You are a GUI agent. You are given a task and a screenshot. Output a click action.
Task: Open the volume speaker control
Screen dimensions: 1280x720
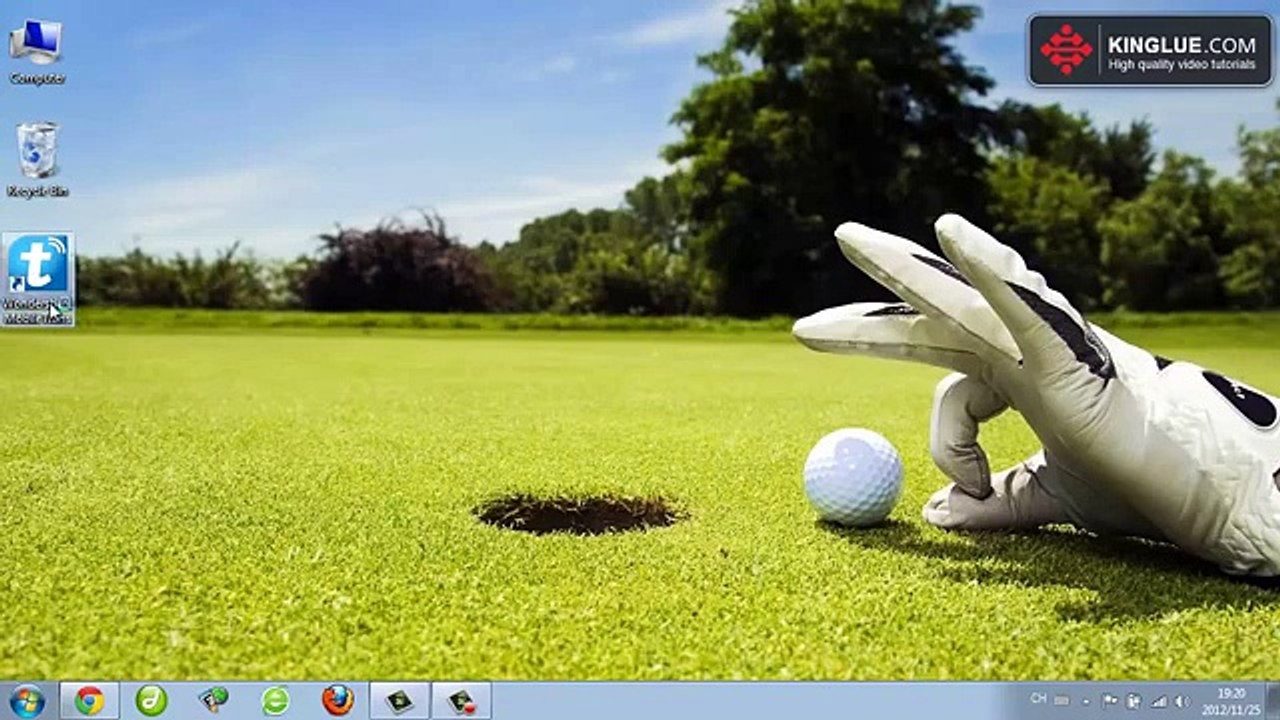(1182, 701)
